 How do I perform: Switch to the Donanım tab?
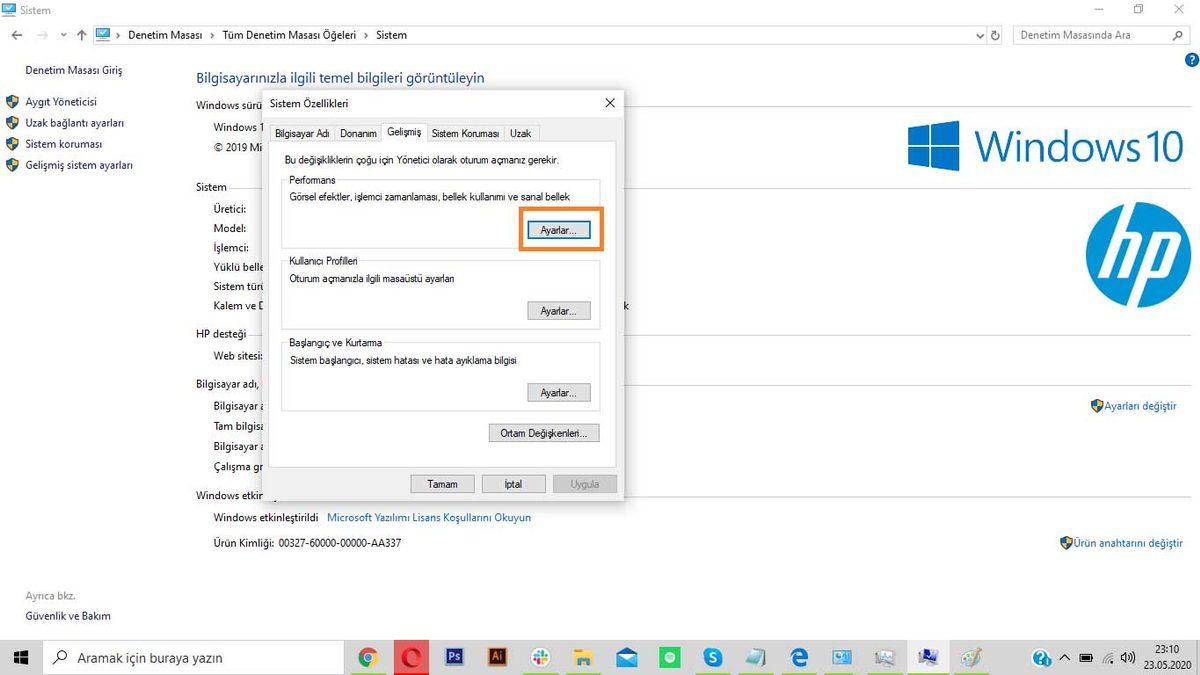coord(357,132)
